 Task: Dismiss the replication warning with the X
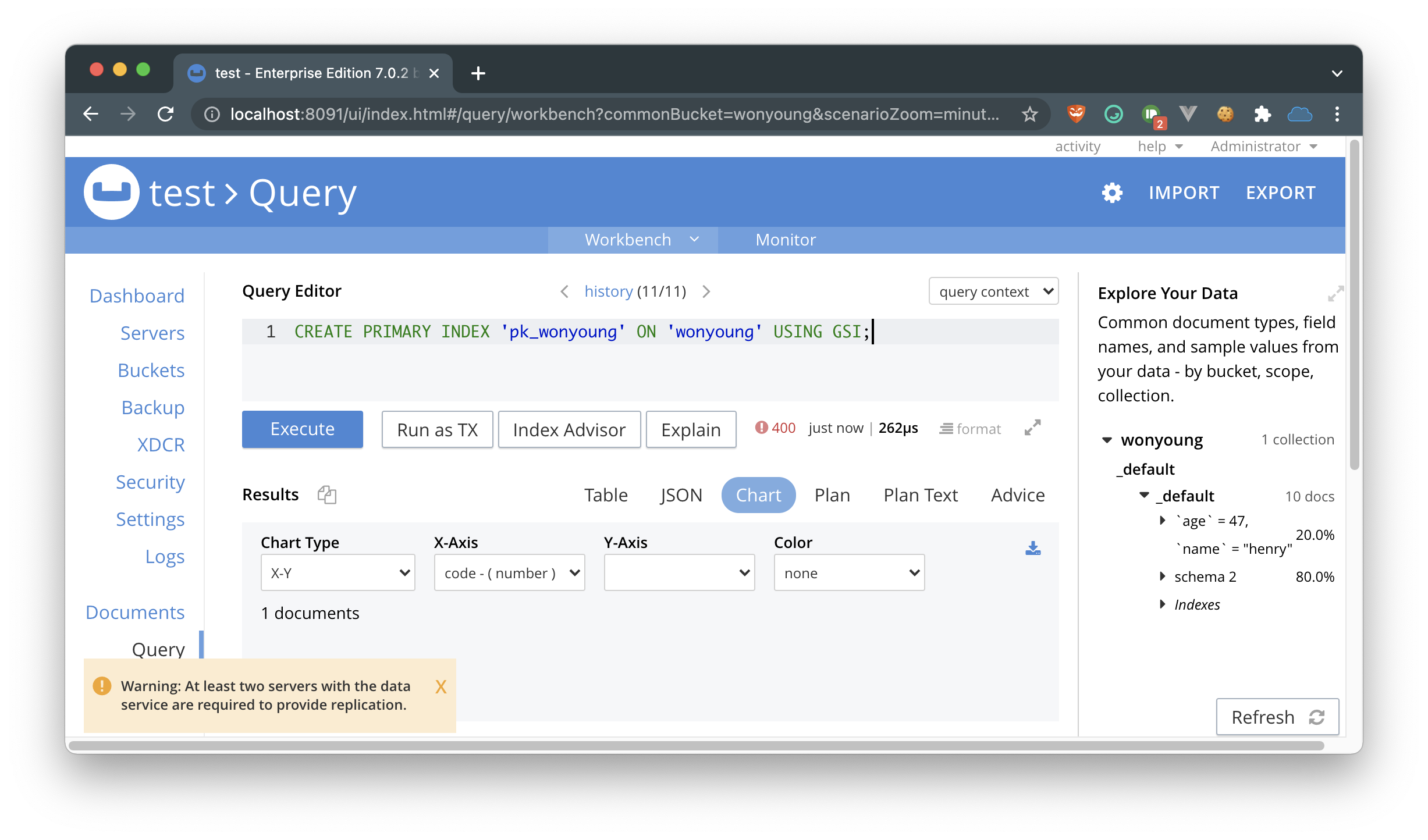[441, 687]
